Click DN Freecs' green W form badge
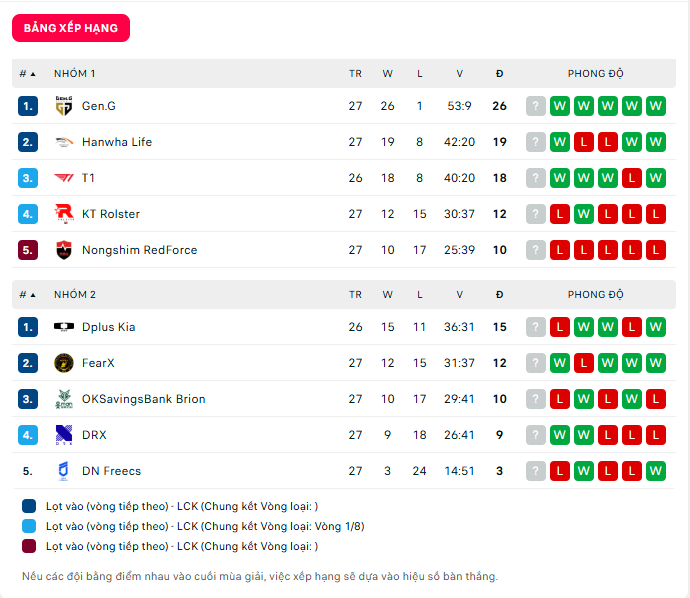Screen dimensions: 690x598 [656, 471]
